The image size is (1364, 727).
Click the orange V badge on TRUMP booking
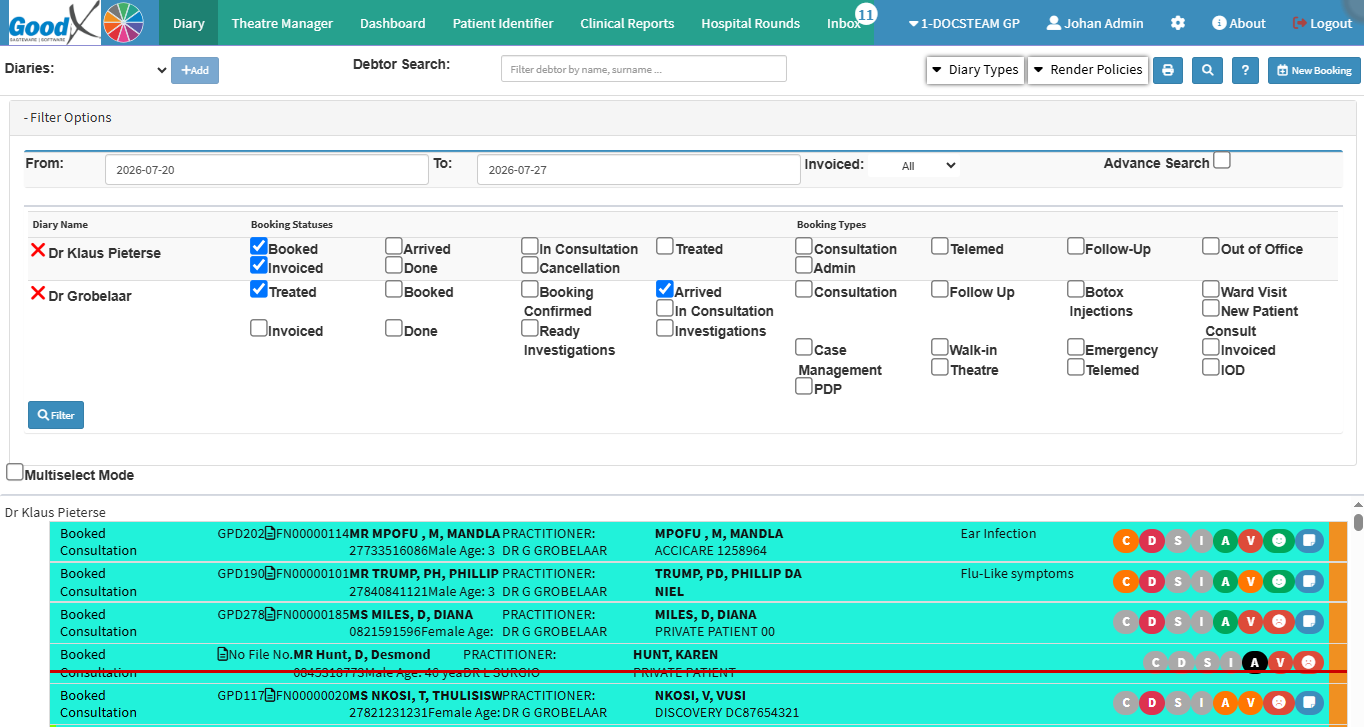tap(1251, 581)
